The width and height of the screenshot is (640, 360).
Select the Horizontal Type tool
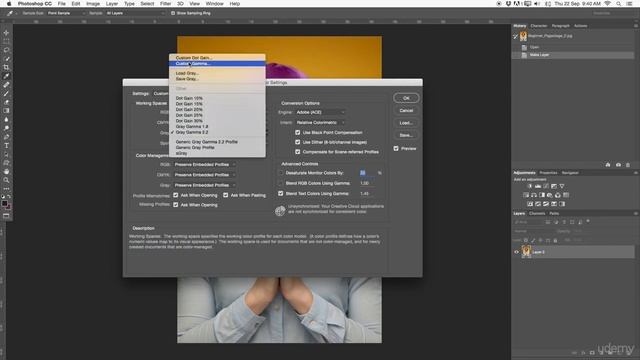tap(6, 146)
